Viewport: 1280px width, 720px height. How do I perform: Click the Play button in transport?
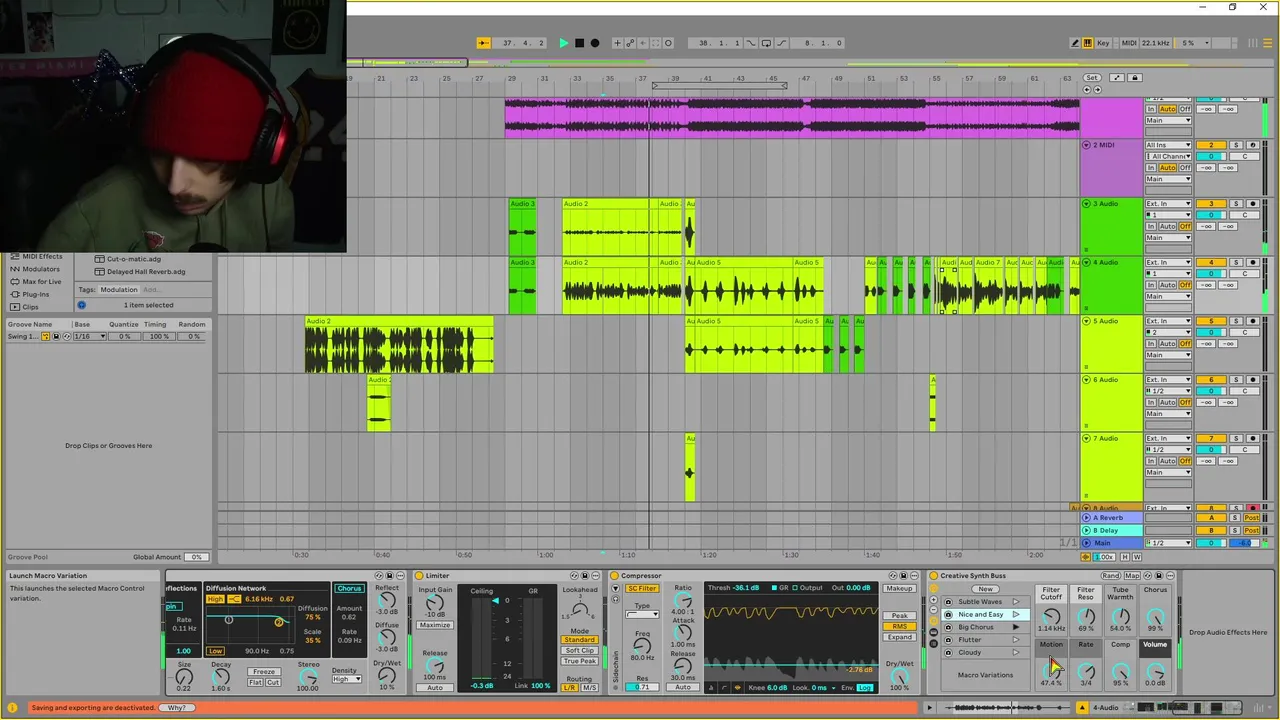(x=563, y=43)
